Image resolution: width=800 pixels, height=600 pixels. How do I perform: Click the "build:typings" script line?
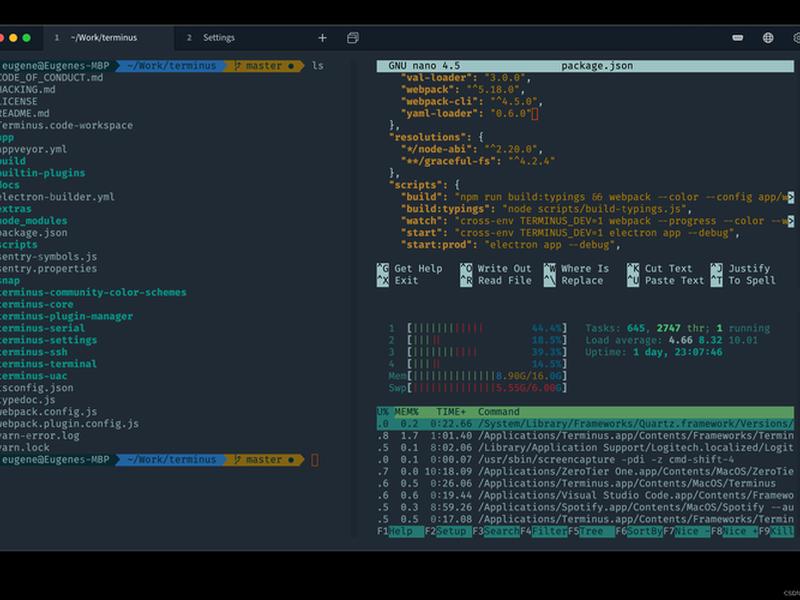546,209
